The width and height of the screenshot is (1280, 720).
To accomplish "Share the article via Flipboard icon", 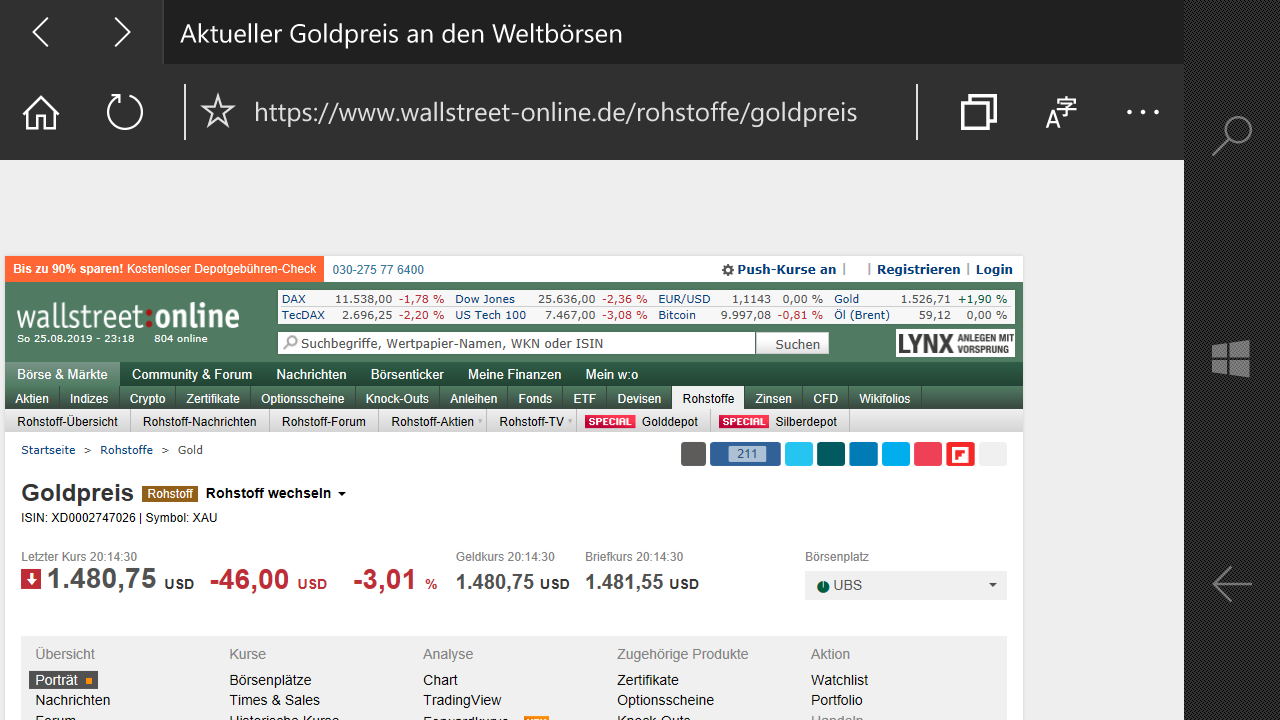I will pos(960,454).
